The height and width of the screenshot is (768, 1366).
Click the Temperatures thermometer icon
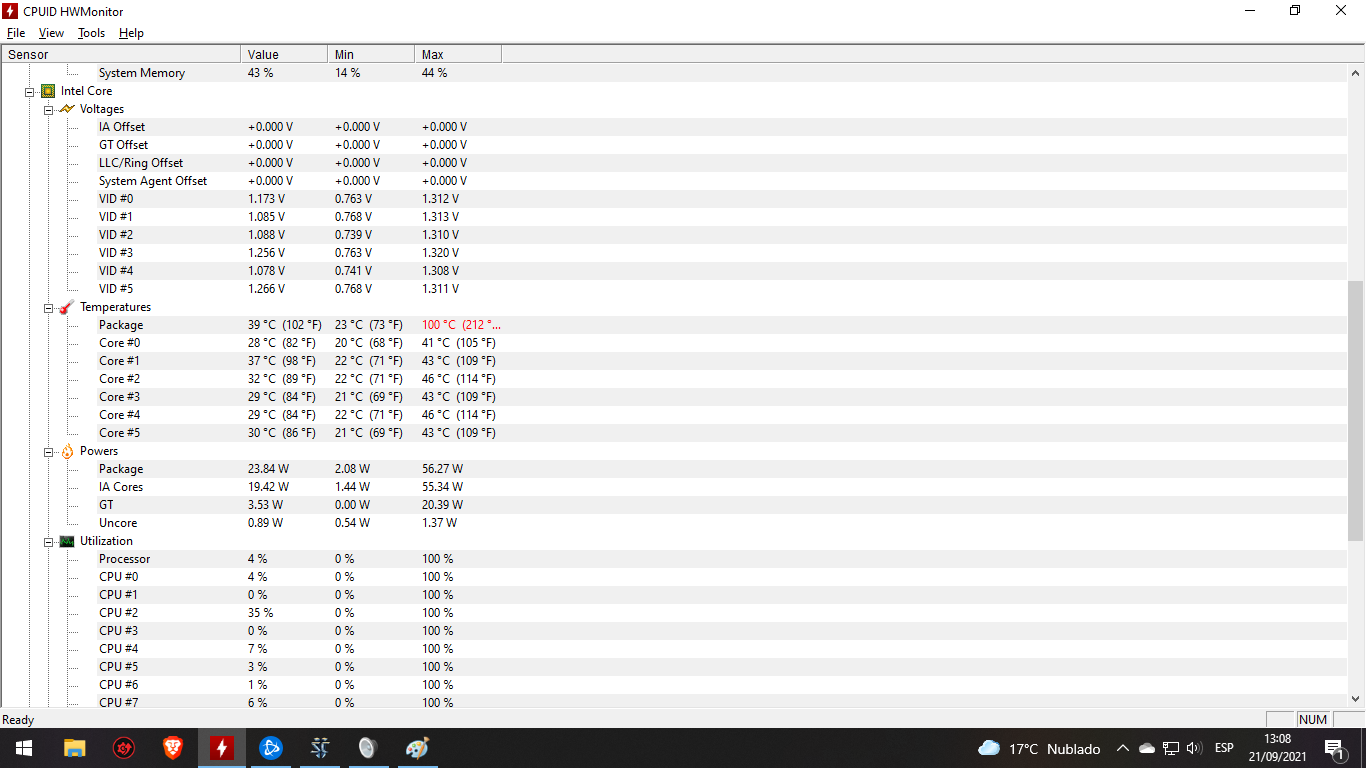(x=67, y=307)
